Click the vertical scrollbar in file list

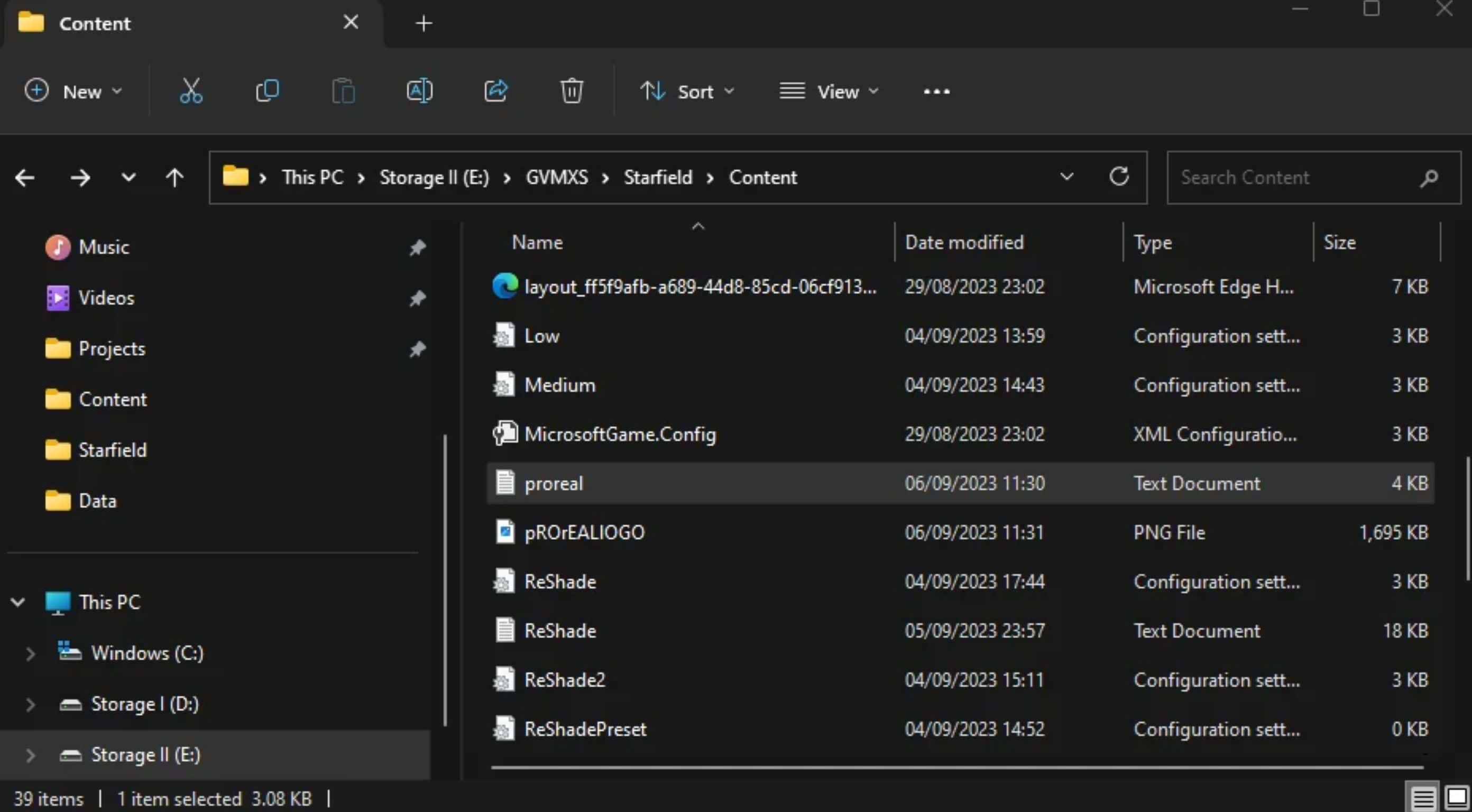(x=1467, y=517)
